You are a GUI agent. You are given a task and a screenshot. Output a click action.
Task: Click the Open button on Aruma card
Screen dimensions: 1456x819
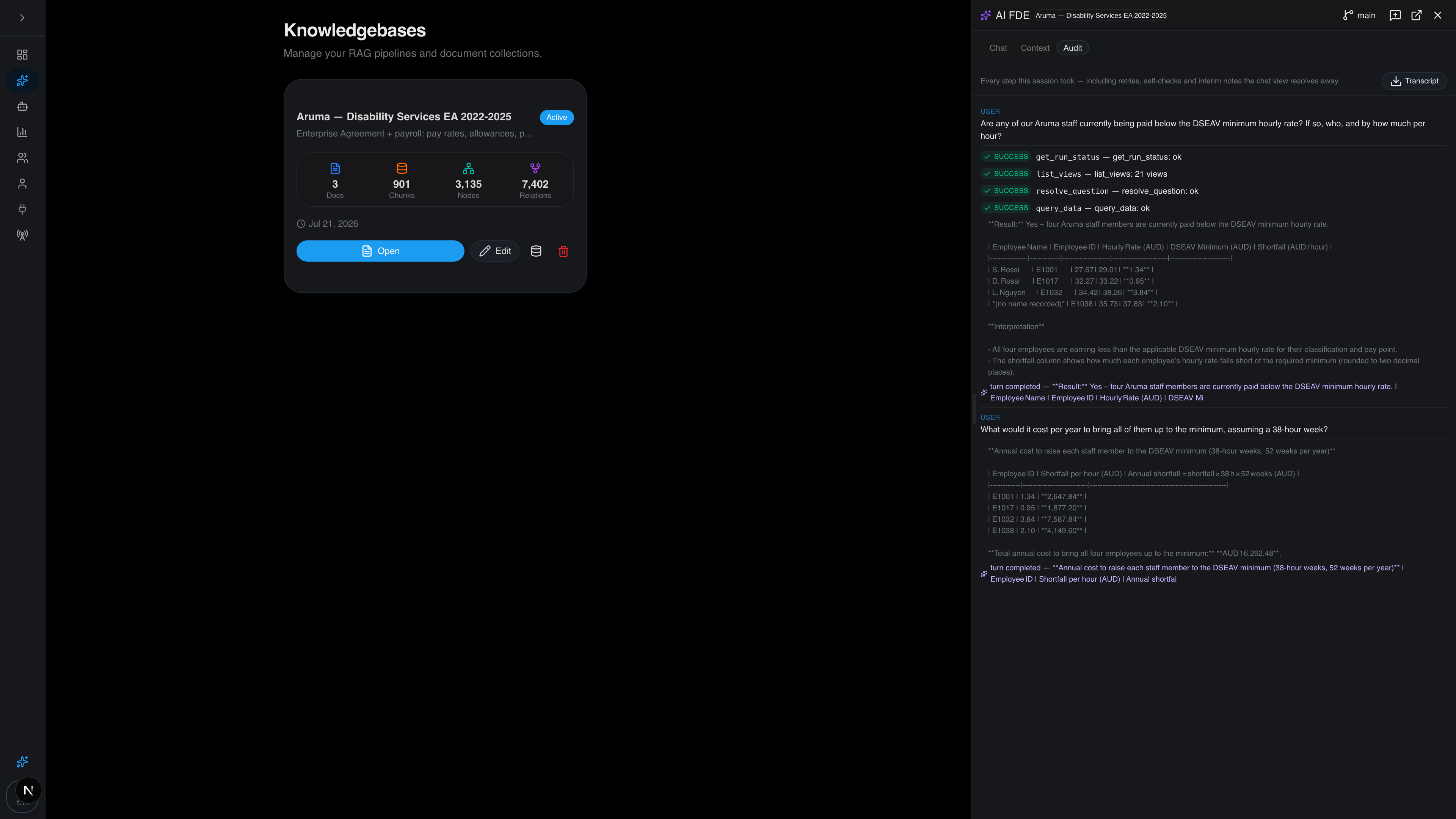click(x=380, y=251)
